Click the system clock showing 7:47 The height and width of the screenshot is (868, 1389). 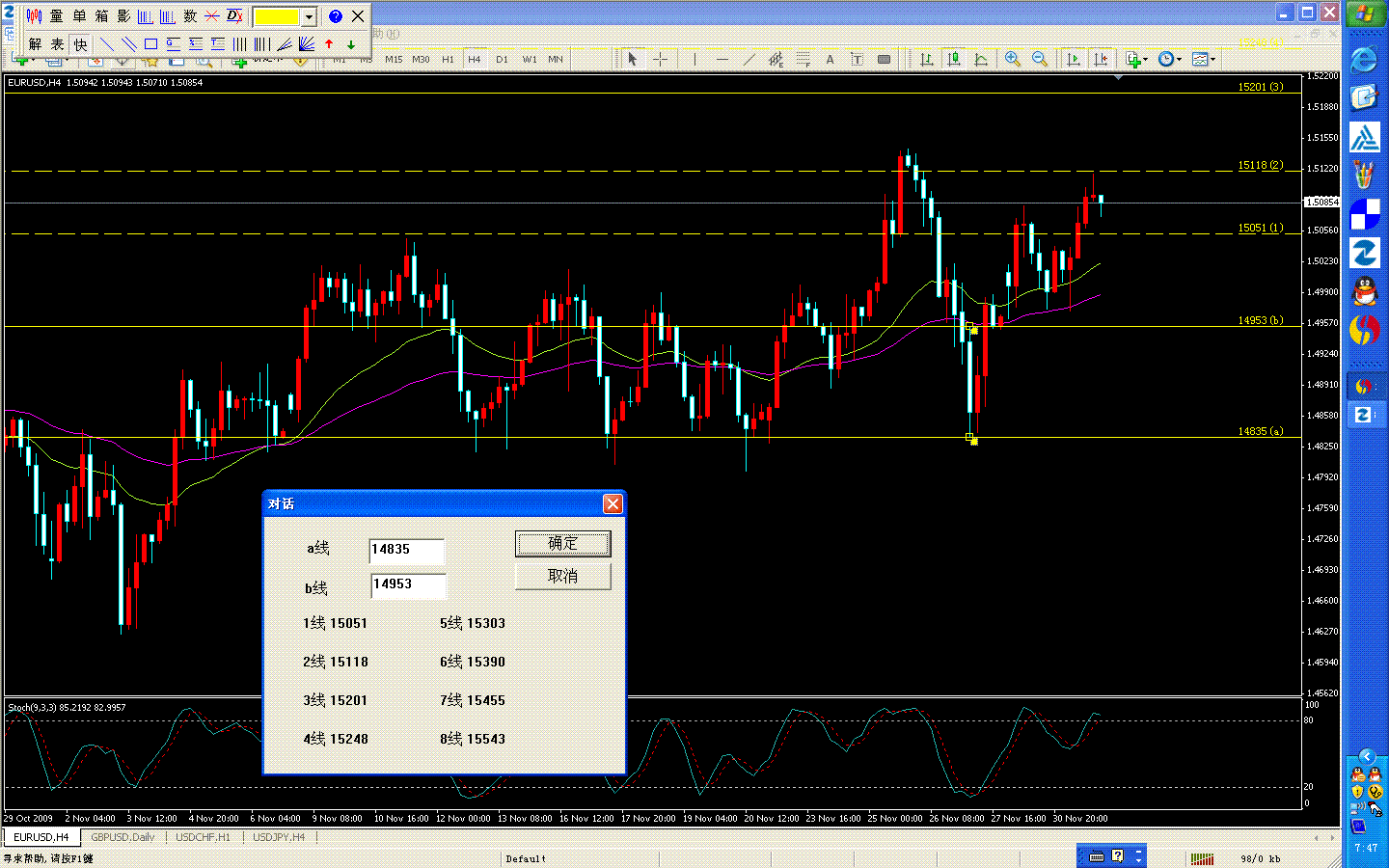[x=1366, y=848]
